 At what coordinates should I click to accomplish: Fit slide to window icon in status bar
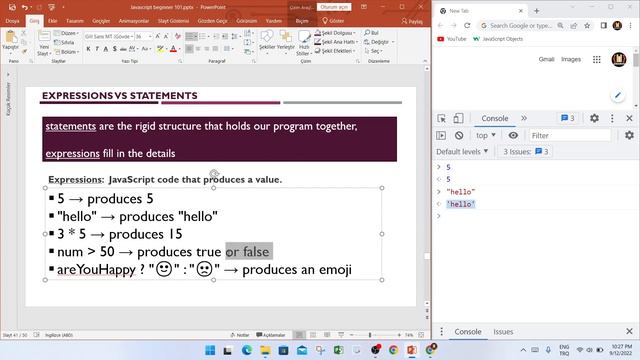click(421, 335)
